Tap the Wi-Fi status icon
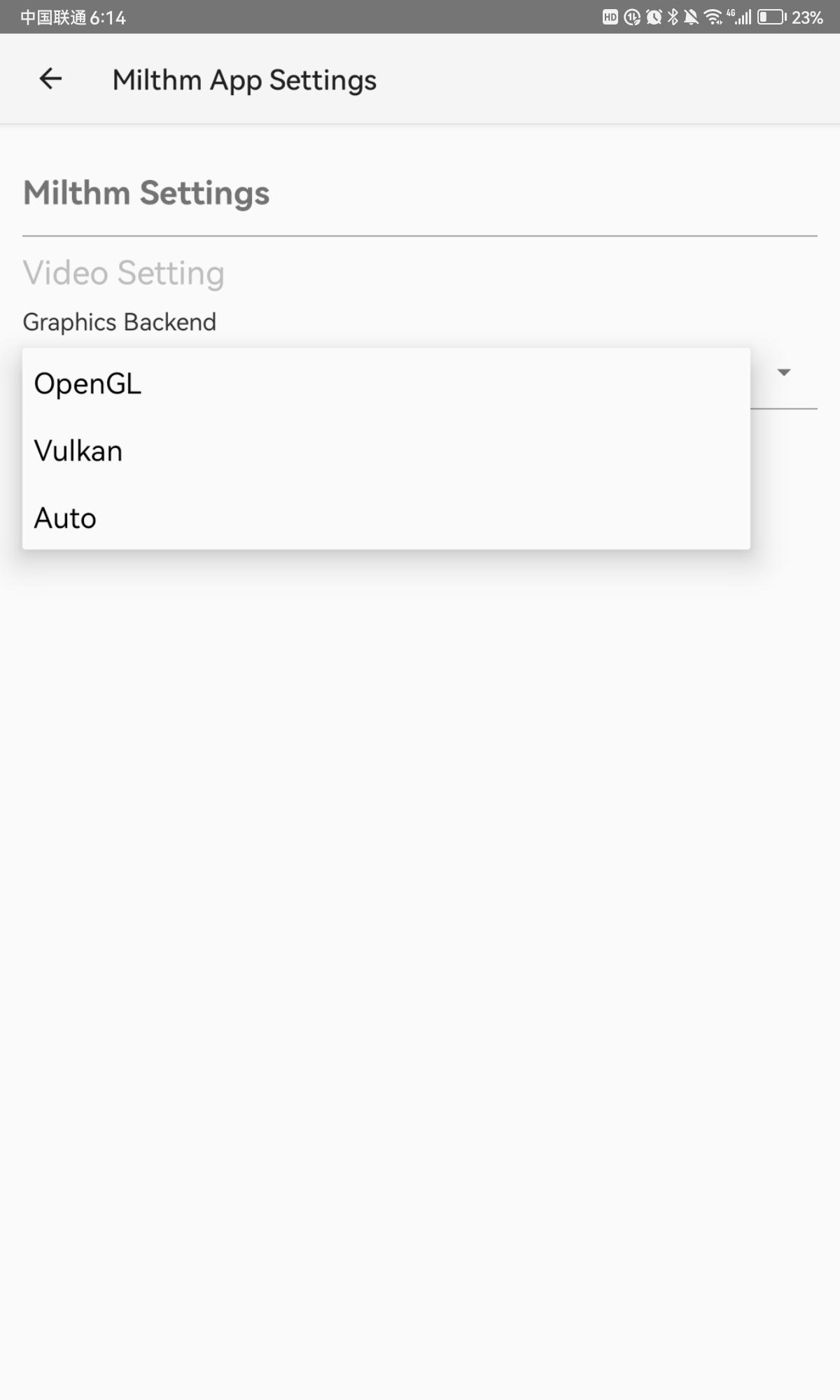The width and height of the screenshot is (840, 1400). coord(713,17)
